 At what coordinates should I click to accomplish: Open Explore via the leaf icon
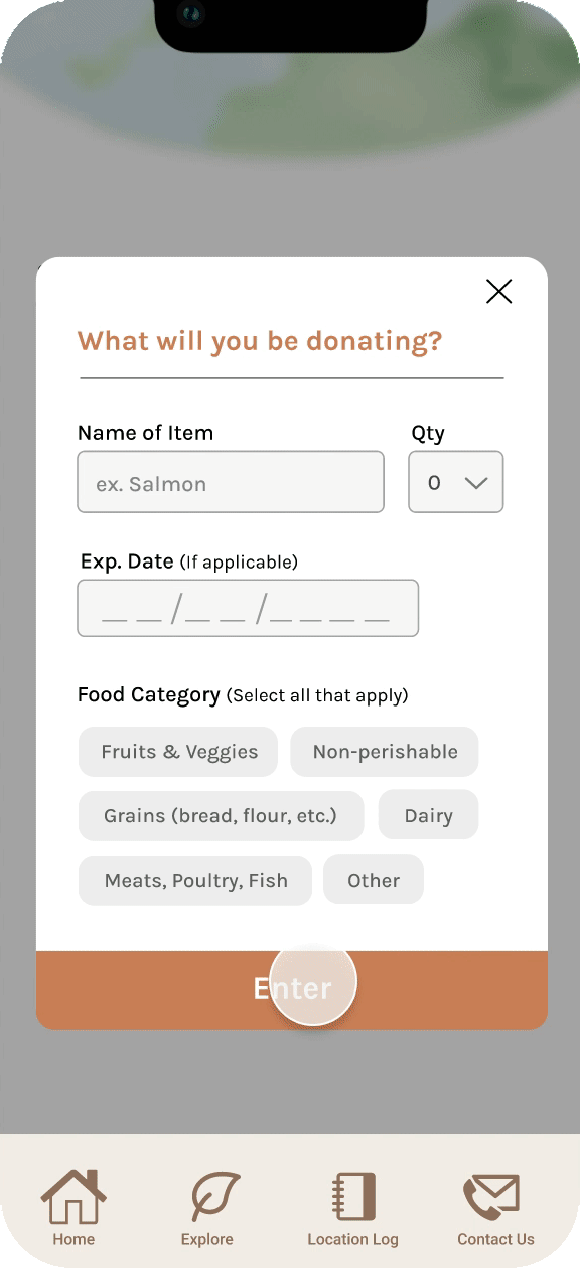[x=215, y=1197]
